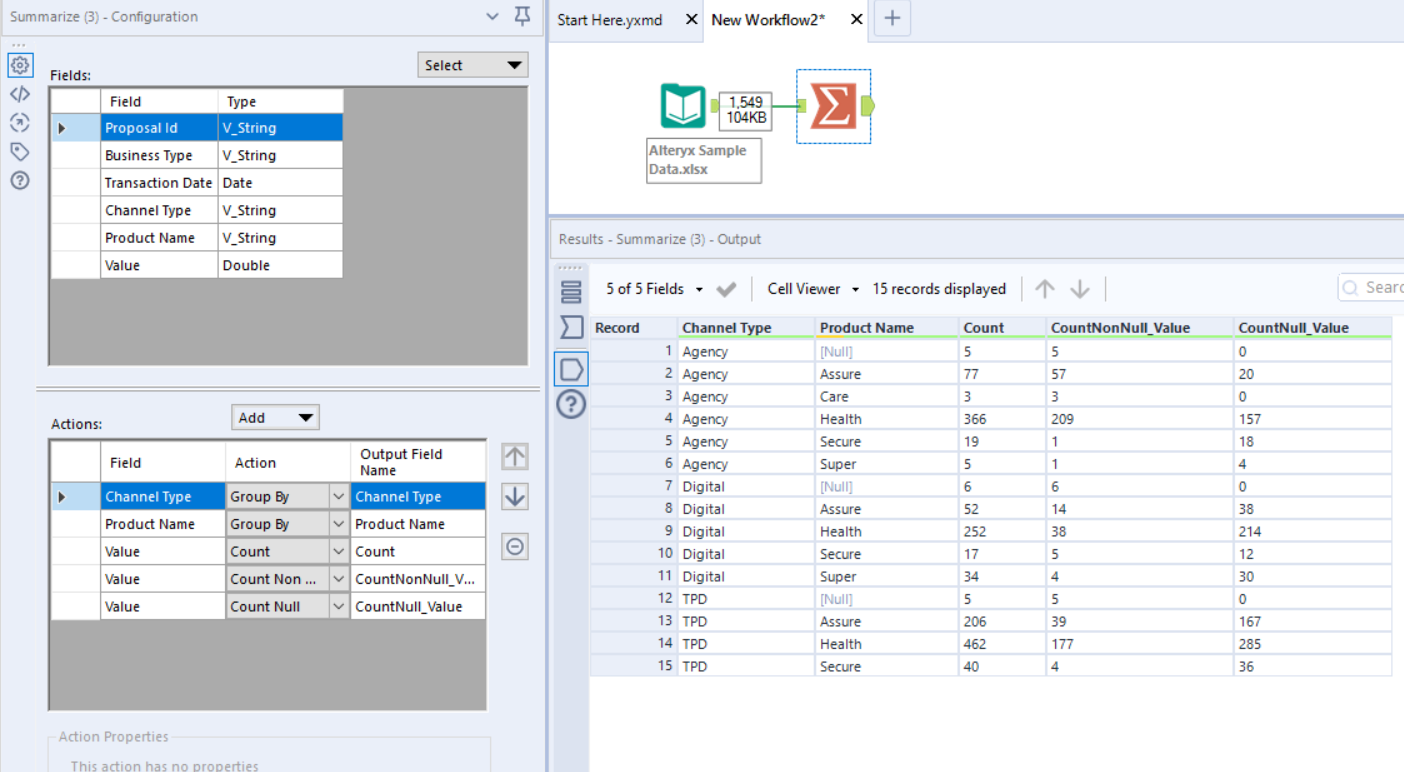Select the Input Data tool on canvas
The width and height of the screenshot is (1404, 772).
(683, 106)
